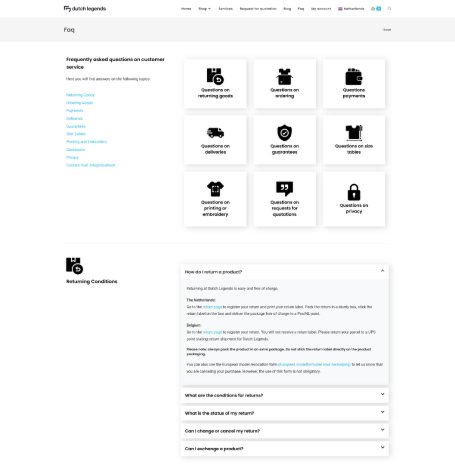Click the Deliveries sidebar link

[74, 118]
